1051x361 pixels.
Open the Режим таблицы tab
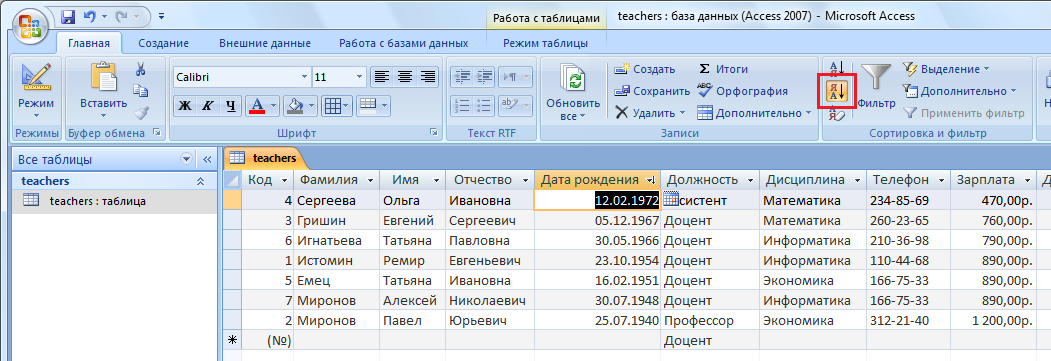[546, 43]
